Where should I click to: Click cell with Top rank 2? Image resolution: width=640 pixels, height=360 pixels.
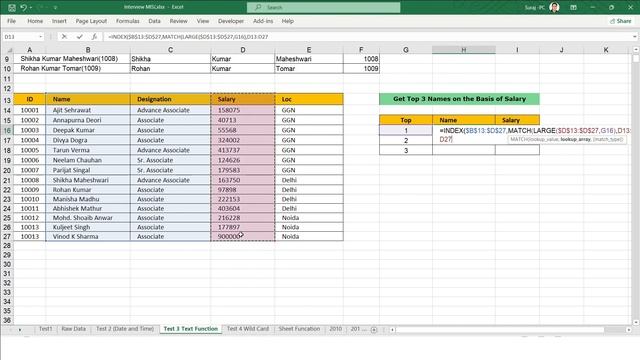click(x=406, y=140)
